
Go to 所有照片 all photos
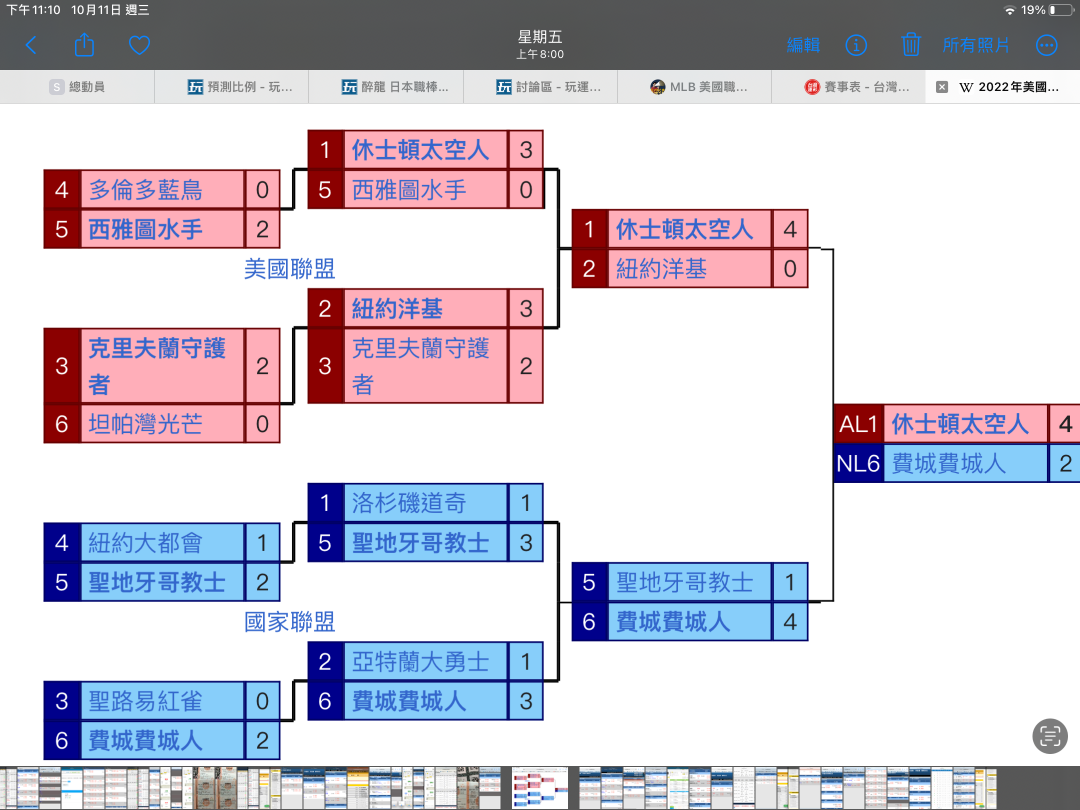[x=976, y=45]
